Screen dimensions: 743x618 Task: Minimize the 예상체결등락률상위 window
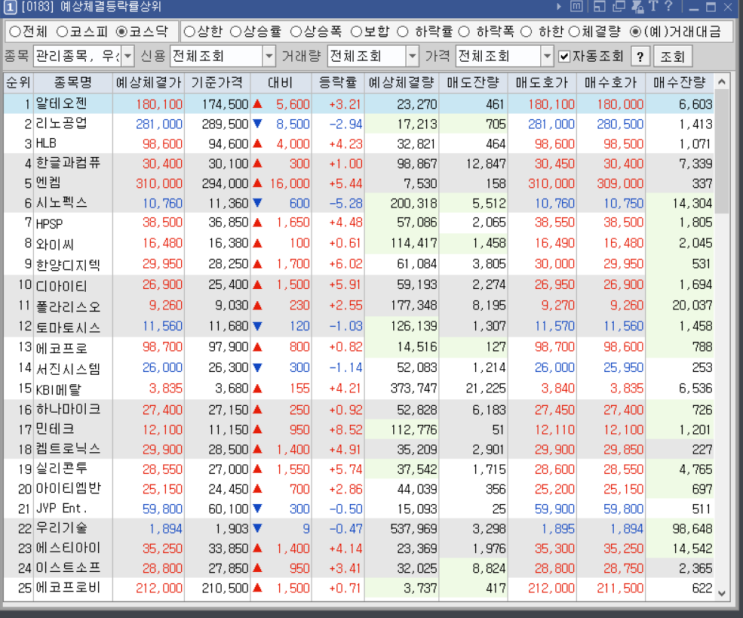(x=694, y=8)
